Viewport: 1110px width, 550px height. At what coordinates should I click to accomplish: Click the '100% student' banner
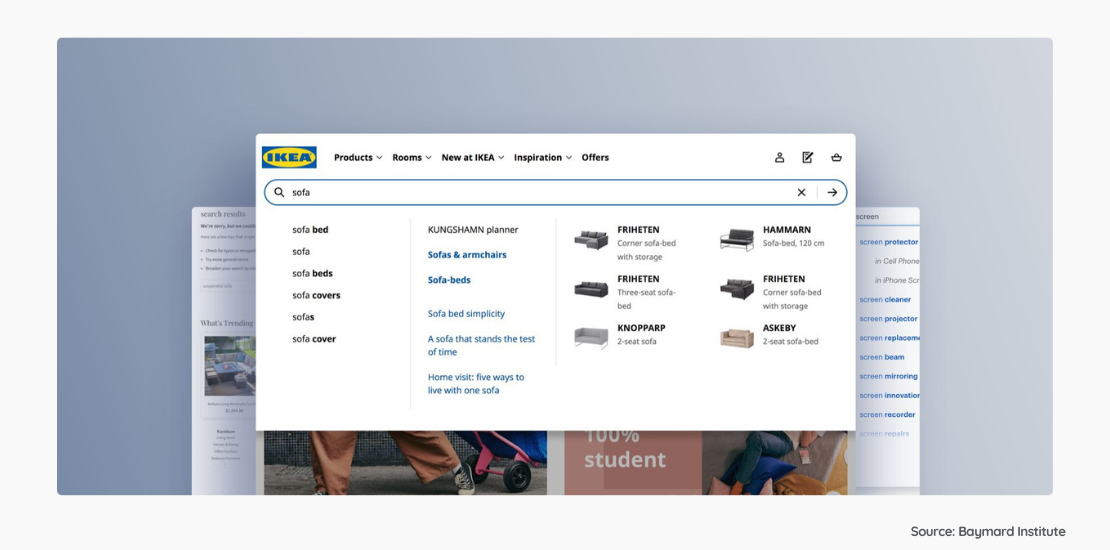(633, 462)
